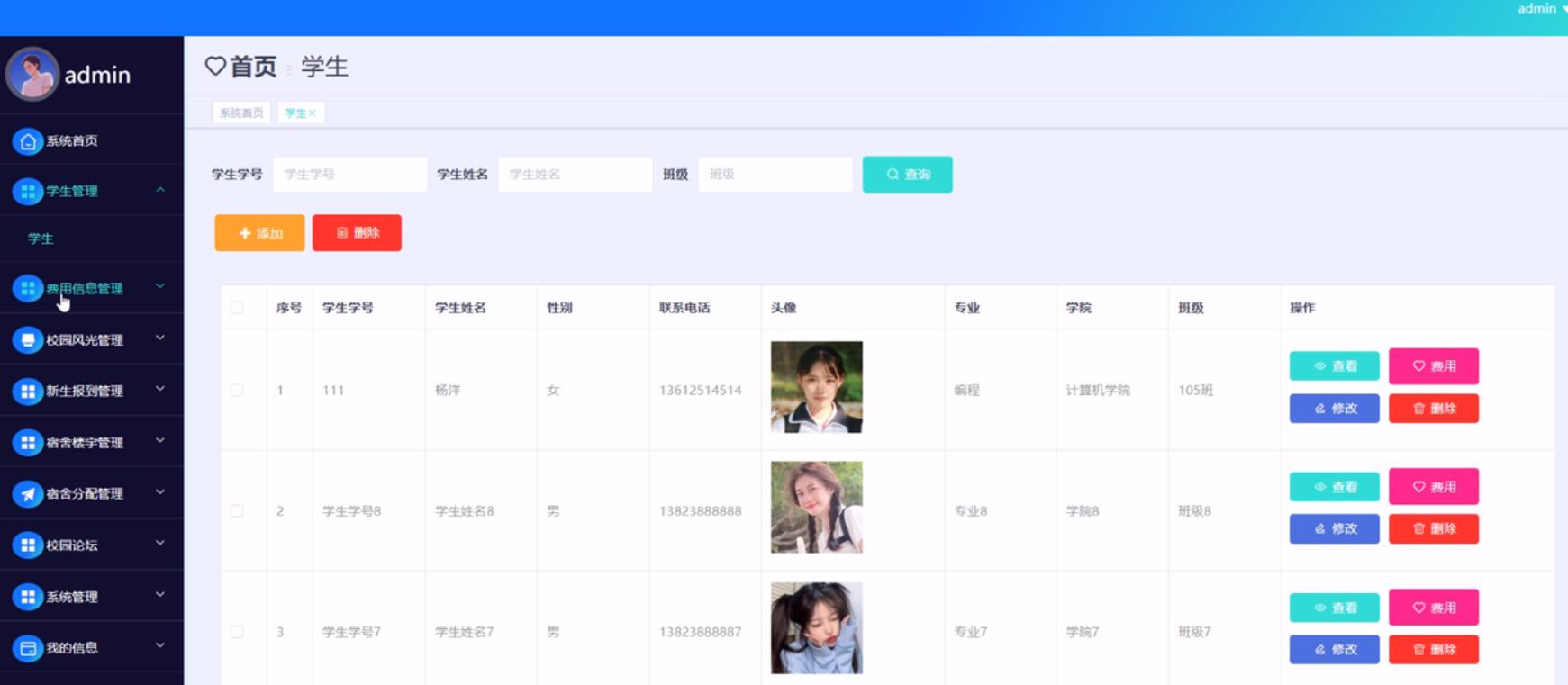Click the admin avatar picture in sidebar

[32, 74]
